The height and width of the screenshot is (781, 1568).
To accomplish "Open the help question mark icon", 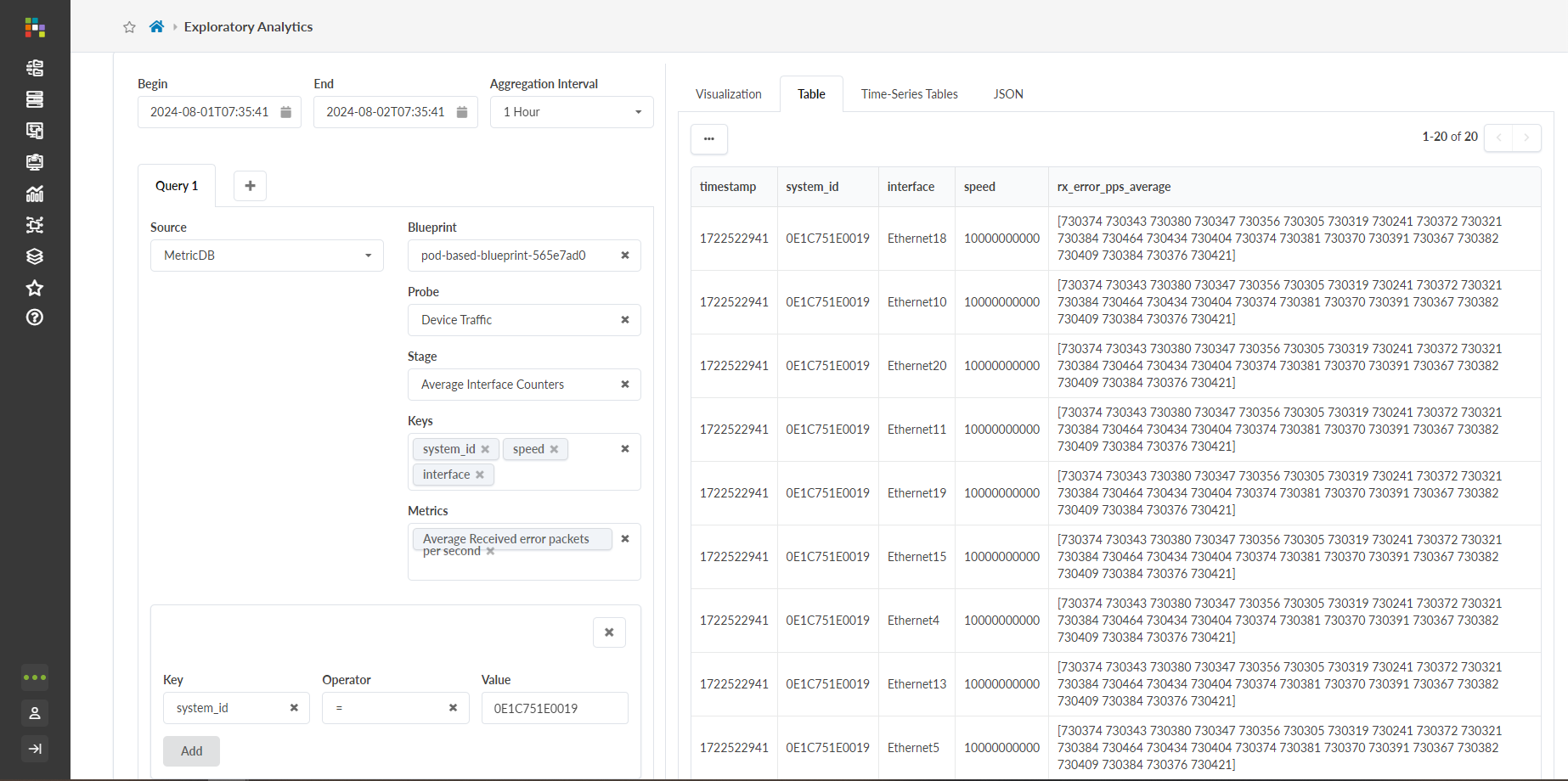I will click(35, 317).
